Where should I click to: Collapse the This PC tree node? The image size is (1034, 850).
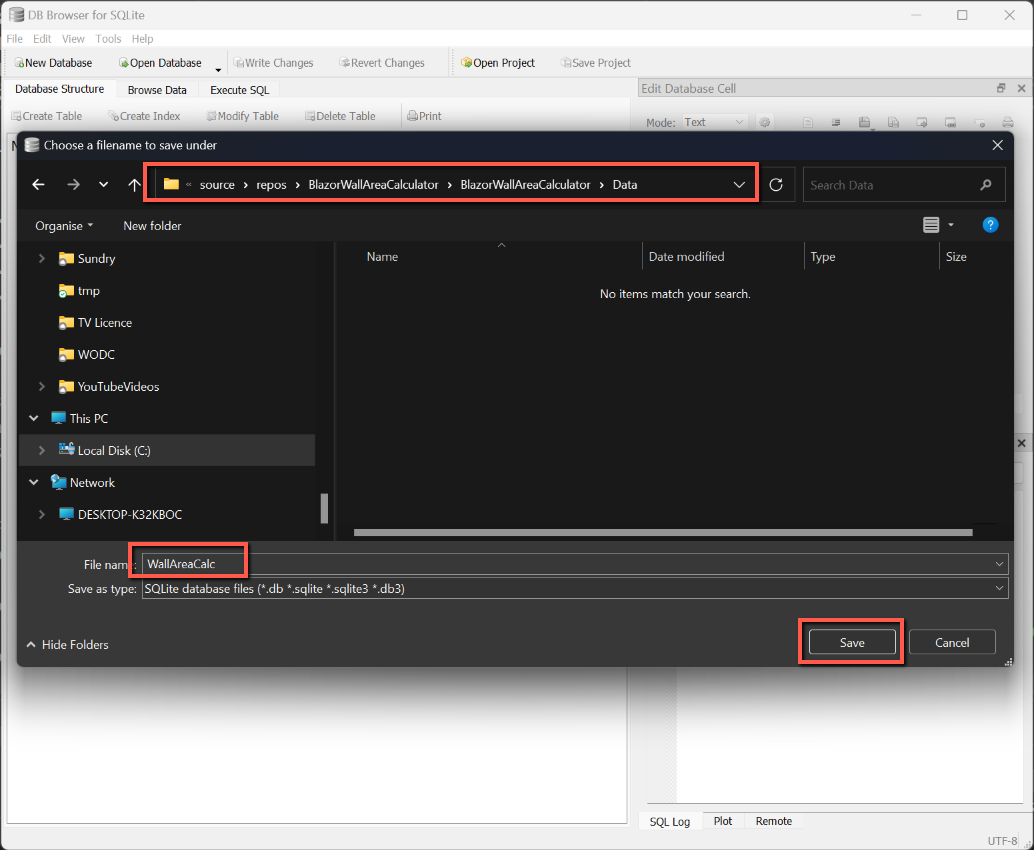click(x=34, y=419)
